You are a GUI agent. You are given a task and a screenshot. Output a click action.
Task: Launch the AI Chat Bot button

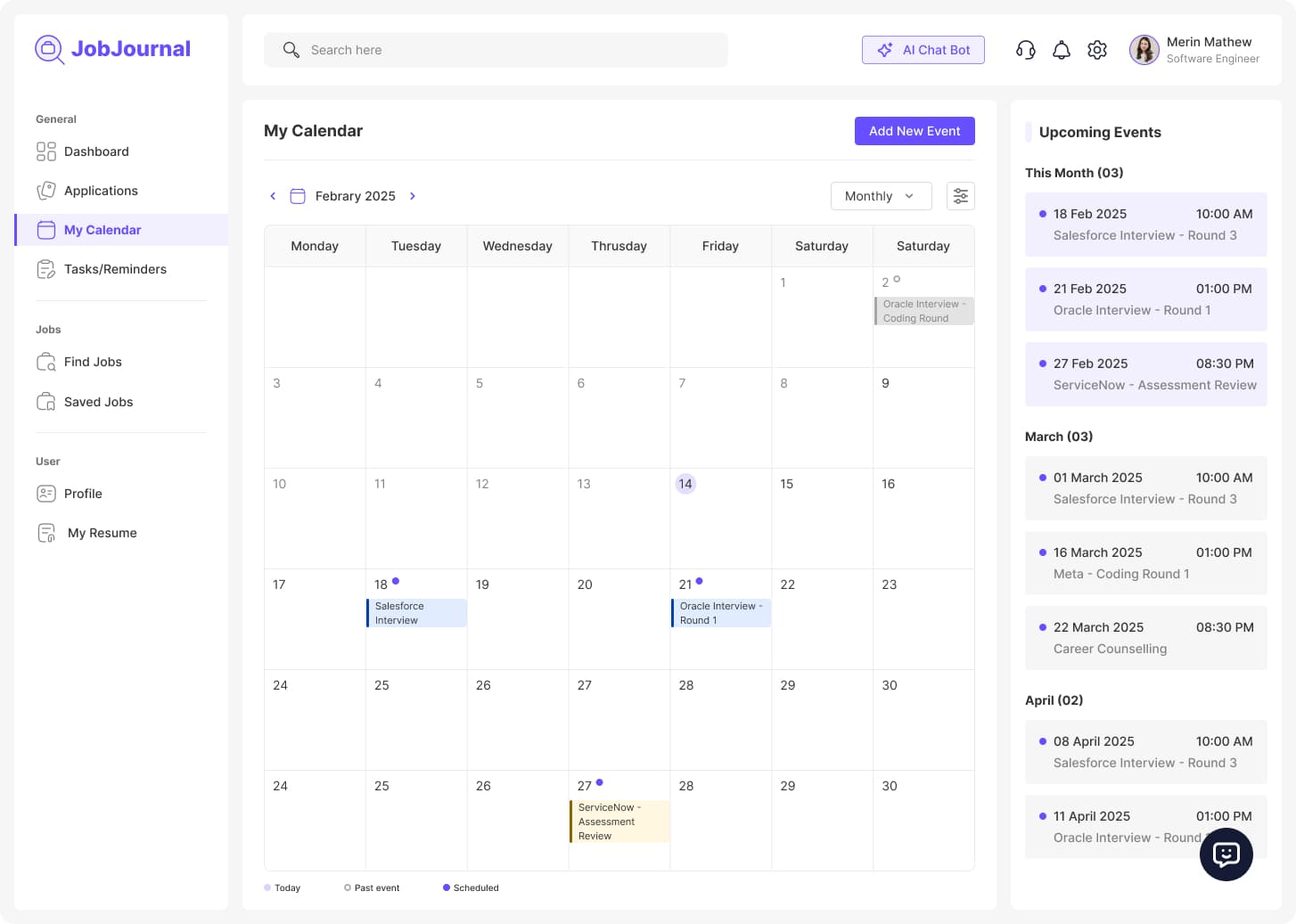[x=923, y=50]
